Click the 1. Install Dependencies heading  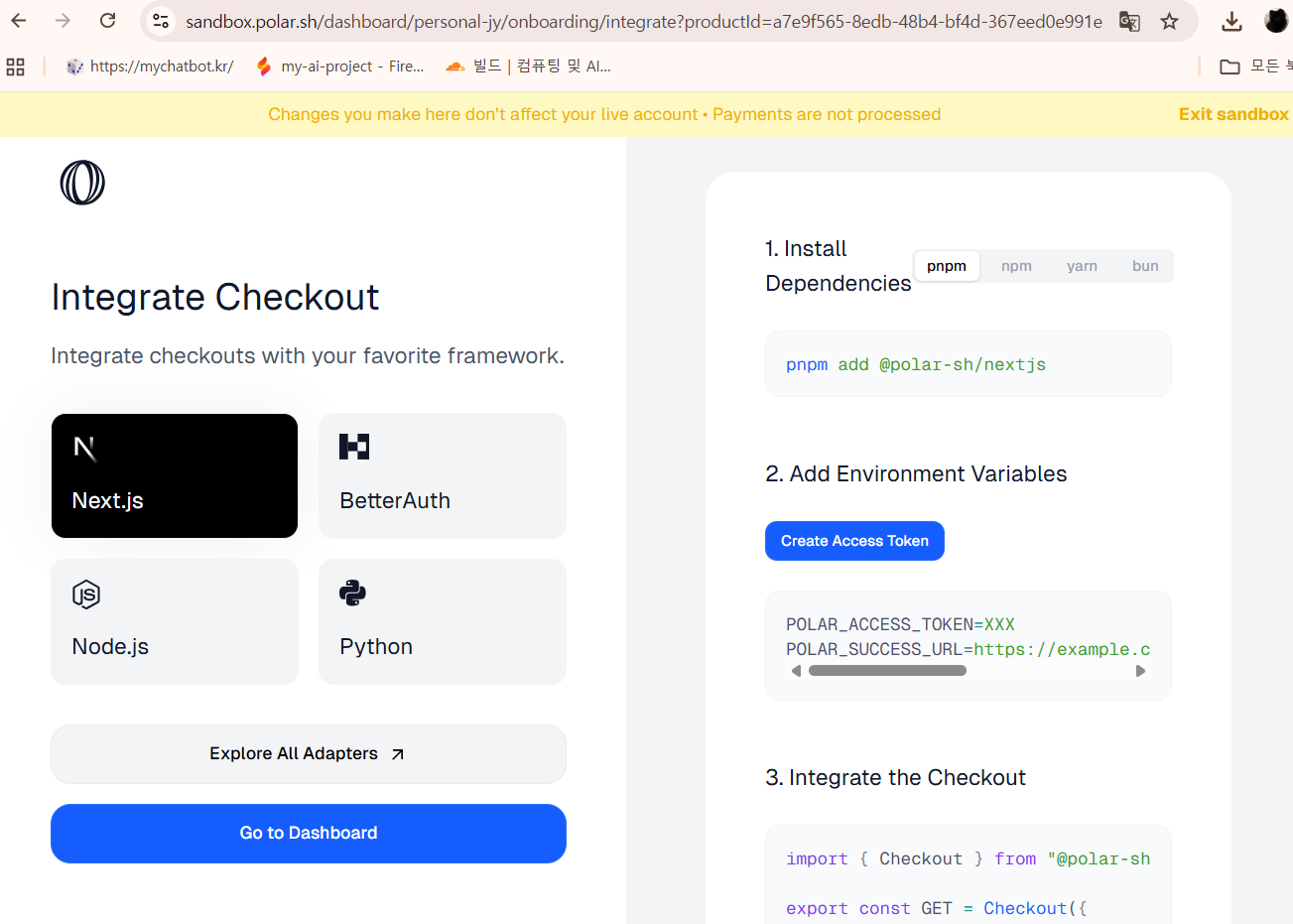pyautogui.click(x=839, y=266)
